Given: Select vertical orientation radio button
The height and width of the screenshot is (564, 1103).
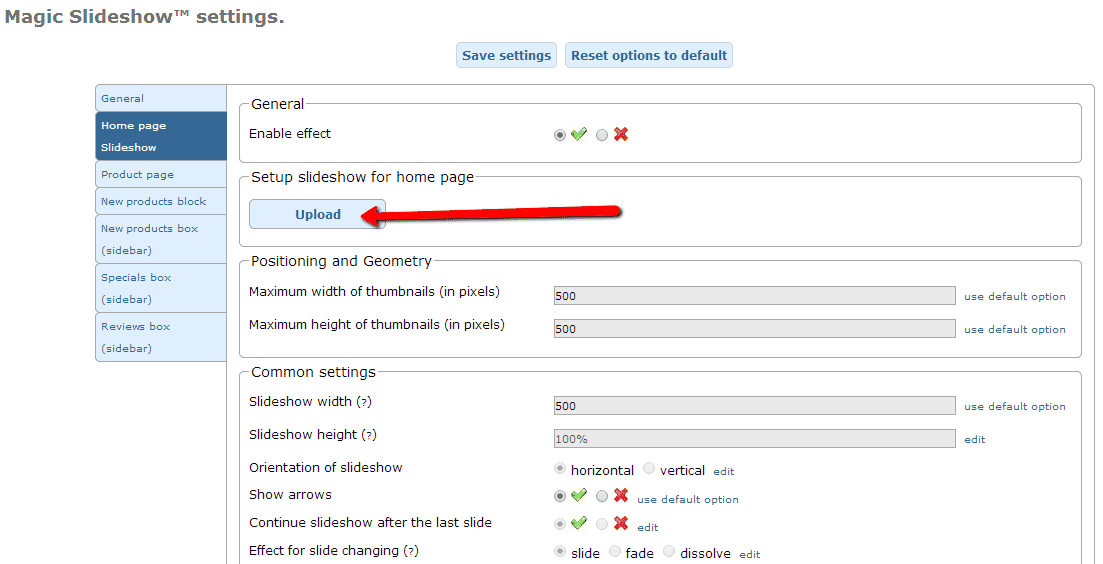Looking at the screenshot, I should (x=649, y=468).
